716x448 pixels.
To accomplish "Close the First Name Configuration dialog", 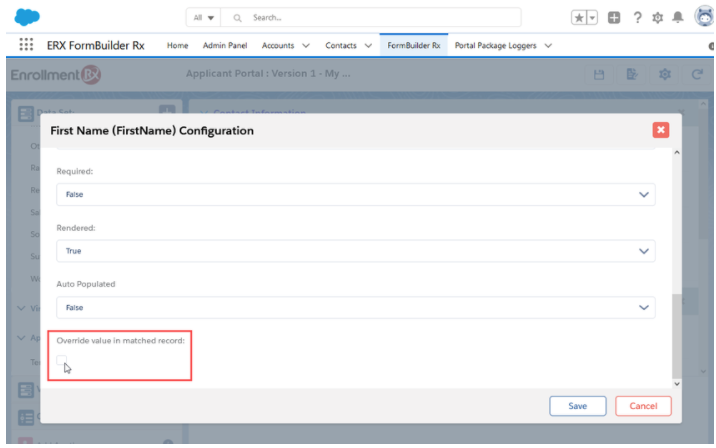I will (x=660, y=130).
